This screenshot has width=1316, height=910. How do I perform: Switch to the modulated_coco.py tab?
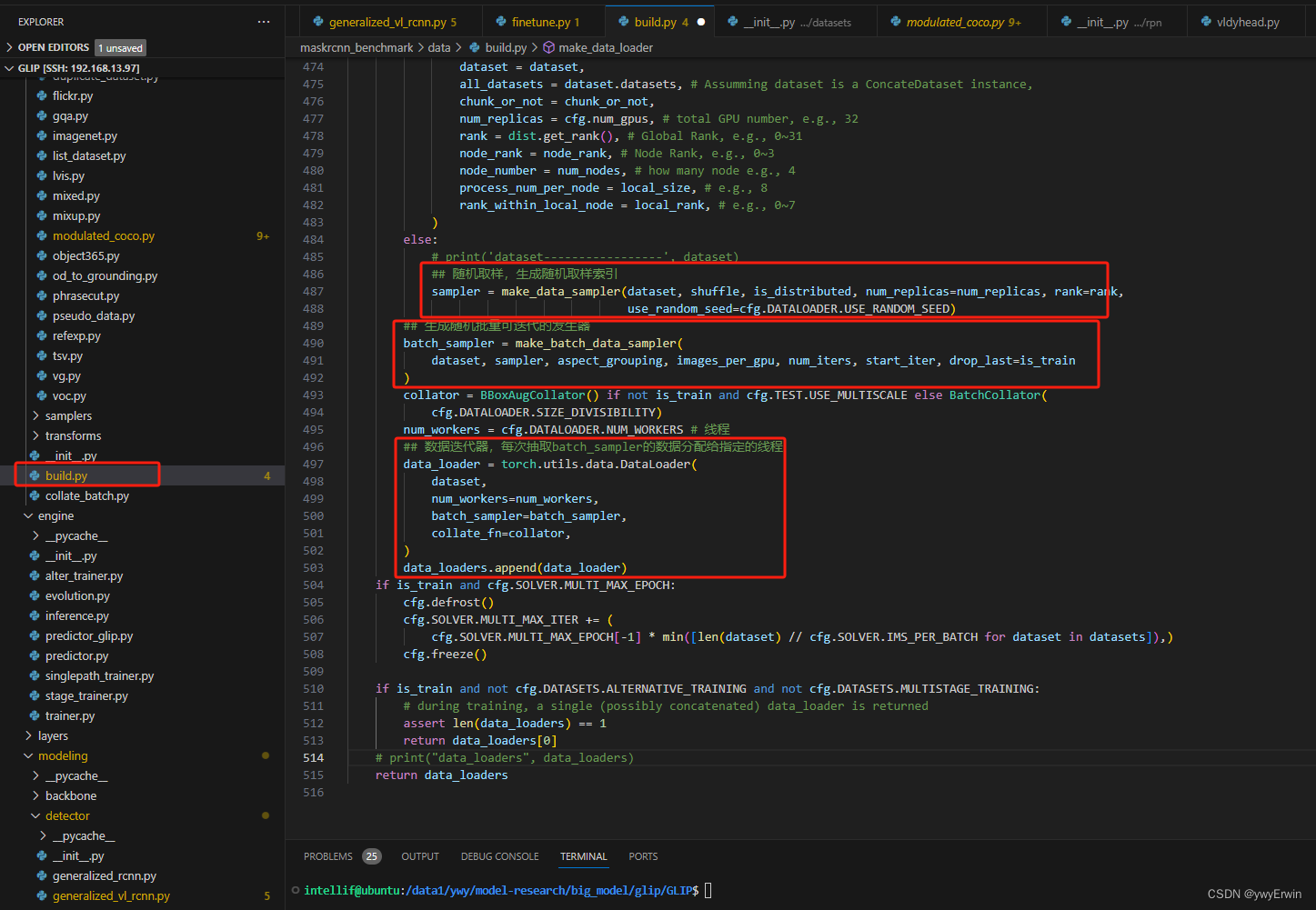pos(964,22)
